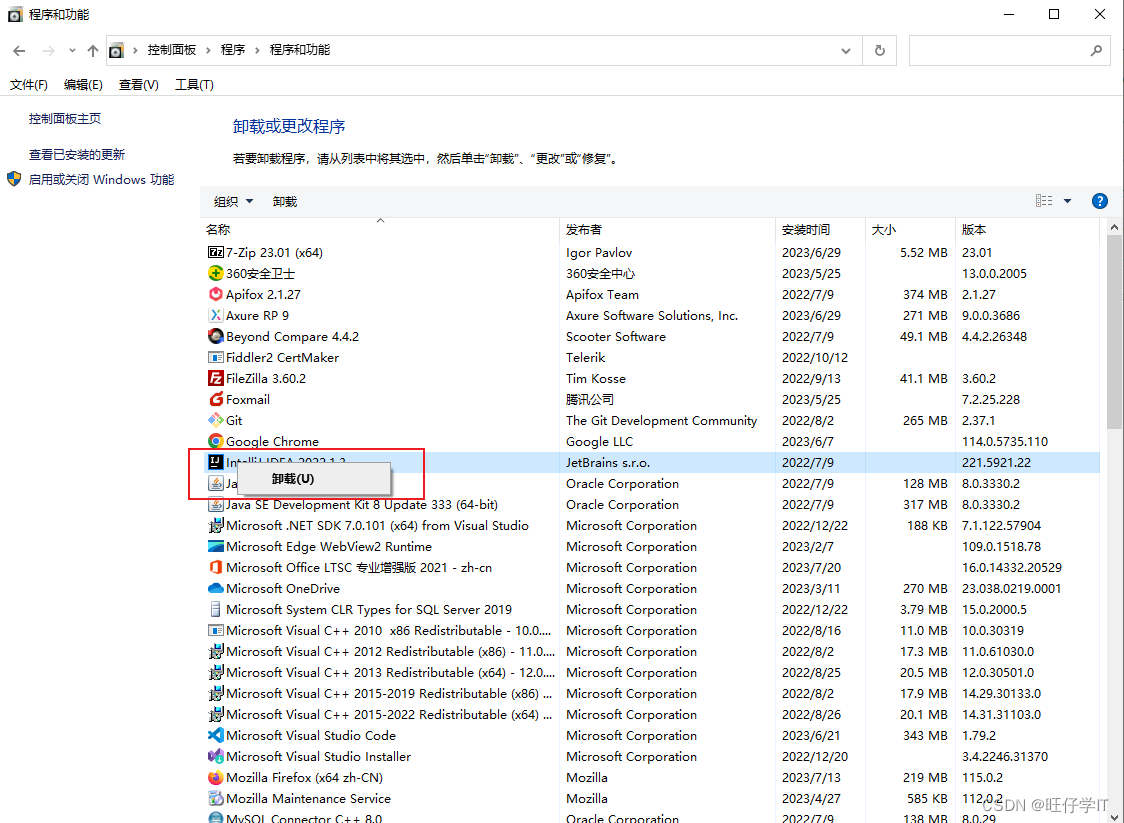Click the 卸载 toolbar button
The width and height of the screenshot is (1124, 823).
pyautogui.click(x=285, y=201)
